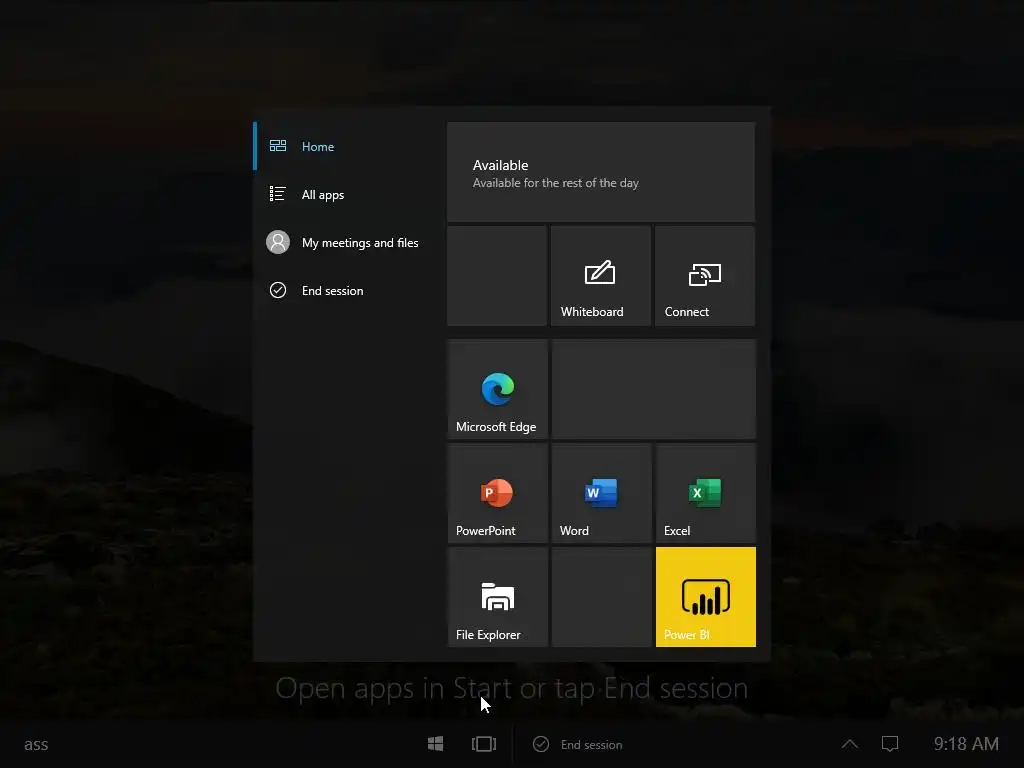The image size is (1024, 768).
Task: Choose End session in Start sidebar
Action: click(x=347, y=291)
